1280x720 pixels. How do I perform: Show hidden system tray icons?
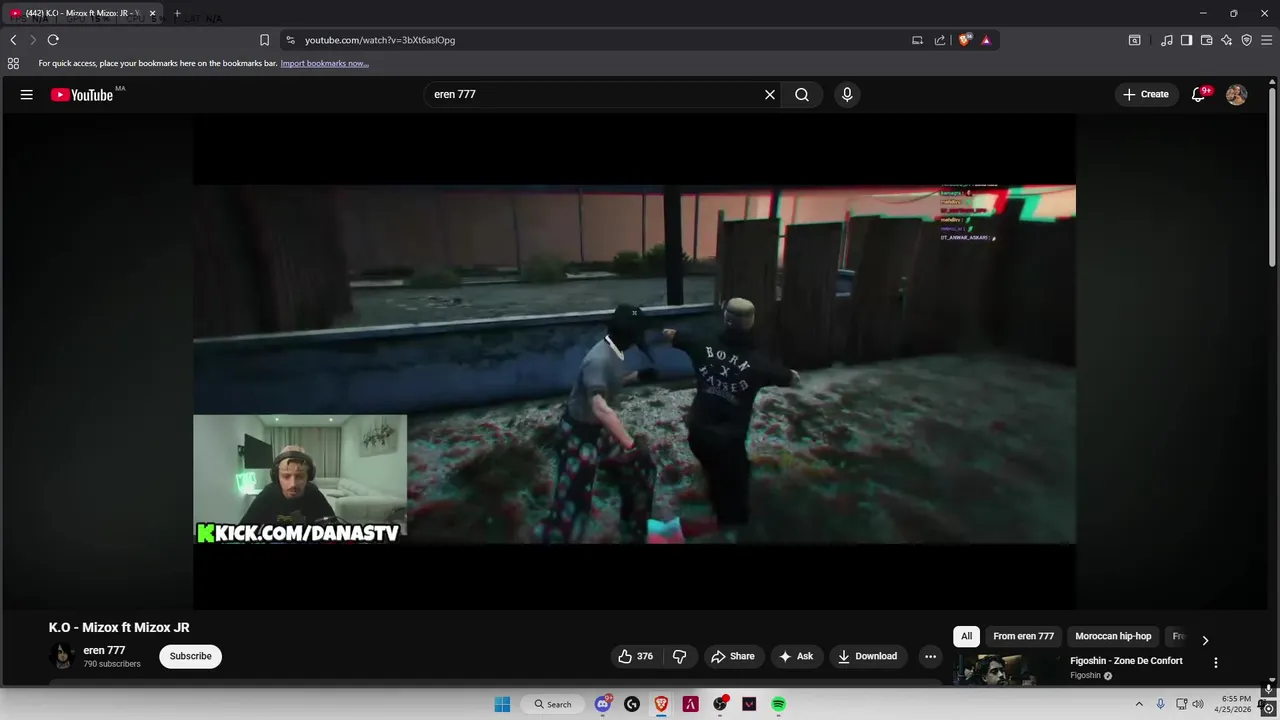tap(1138, 704)
